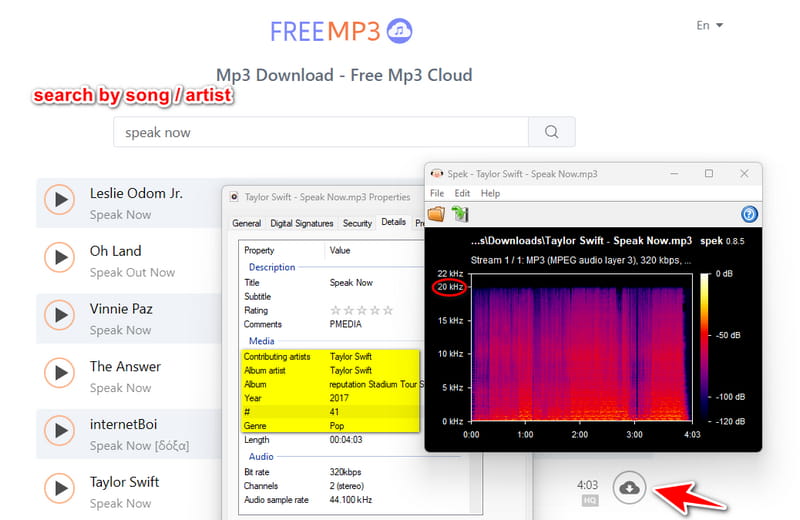Switch to the Digital Signatures tab
800x520 pixels.
click(x=302, y=223)
